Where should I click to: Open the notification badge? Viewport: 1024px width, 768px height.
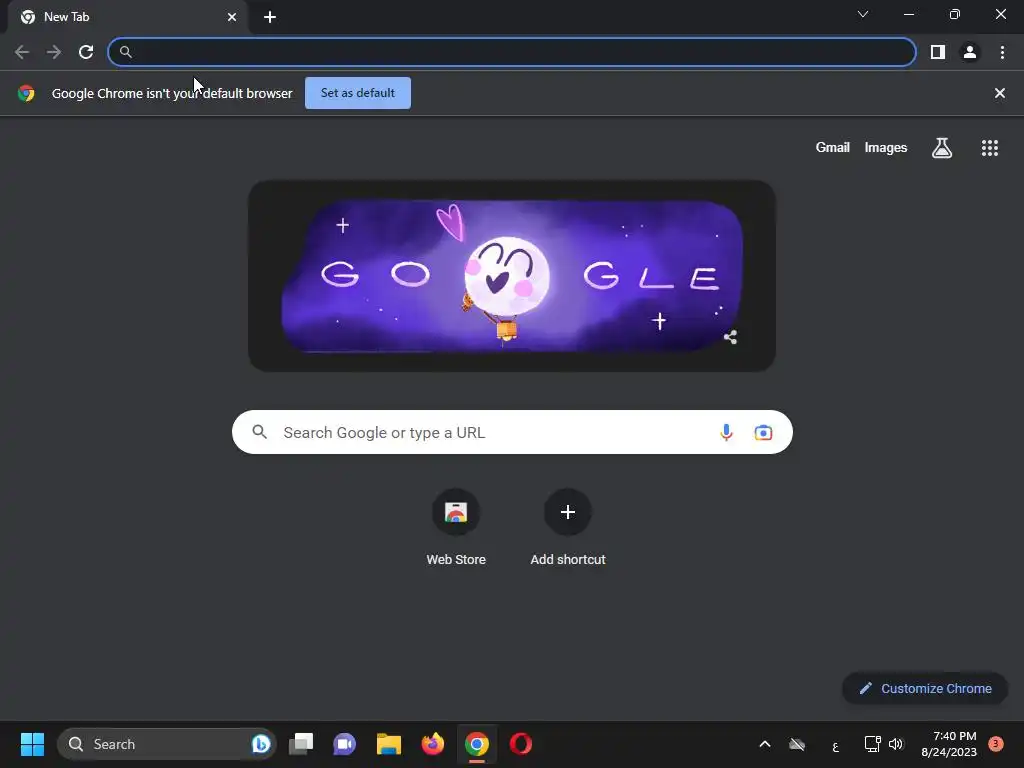tap(995, 744)
